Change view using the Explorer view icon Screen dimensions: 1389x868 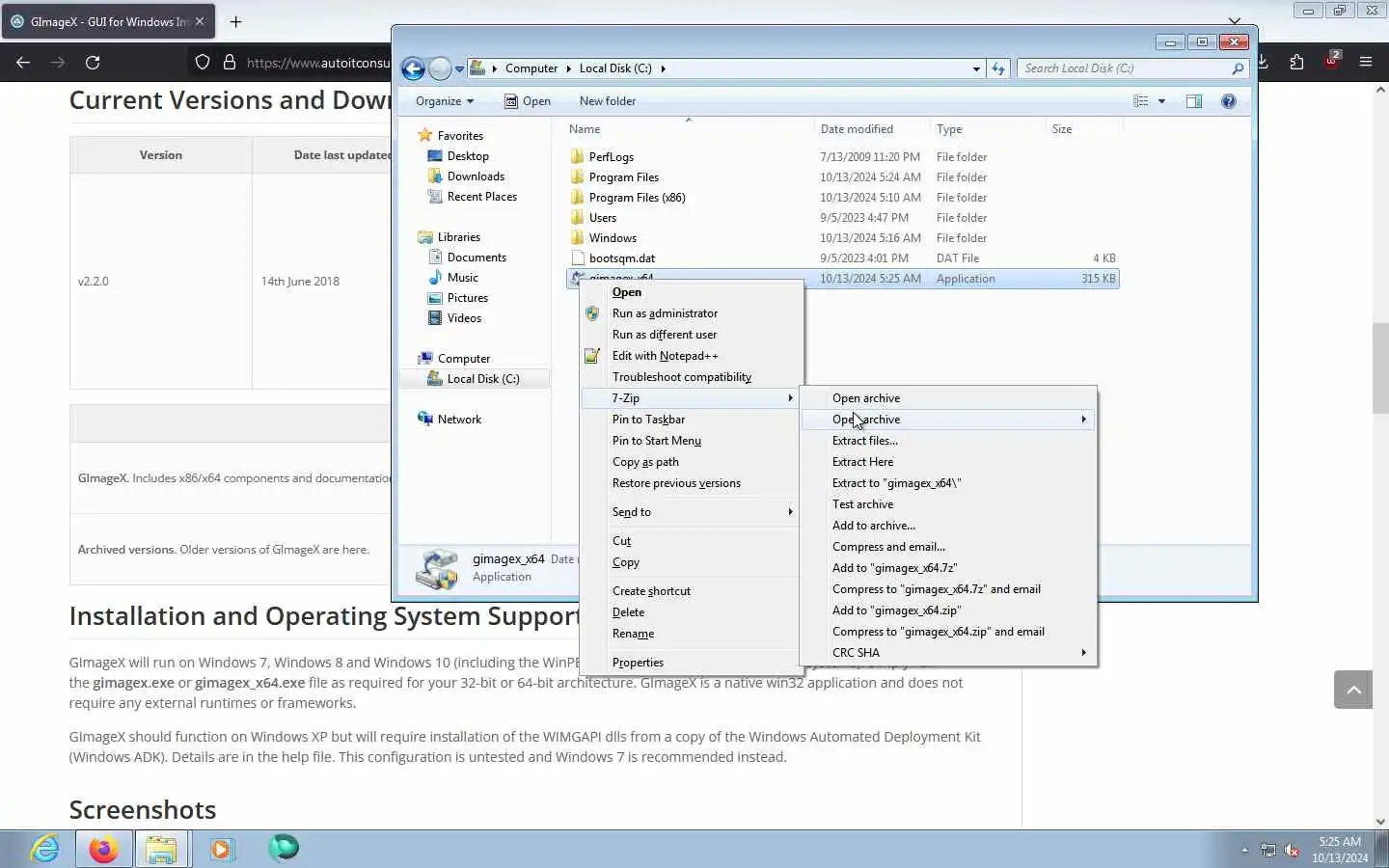[1141, 101]
